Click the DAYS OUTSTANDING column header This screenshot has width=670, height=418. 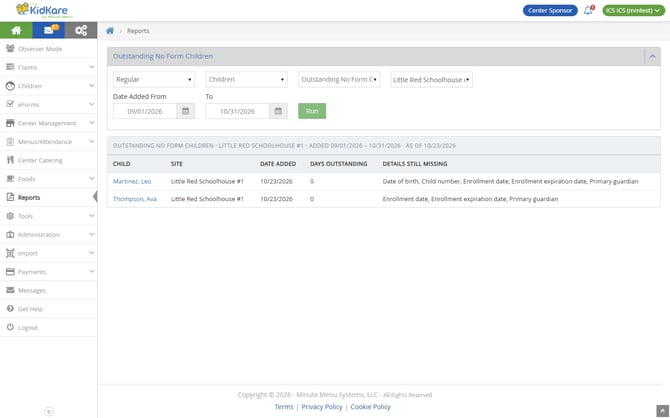pos(338,164)
